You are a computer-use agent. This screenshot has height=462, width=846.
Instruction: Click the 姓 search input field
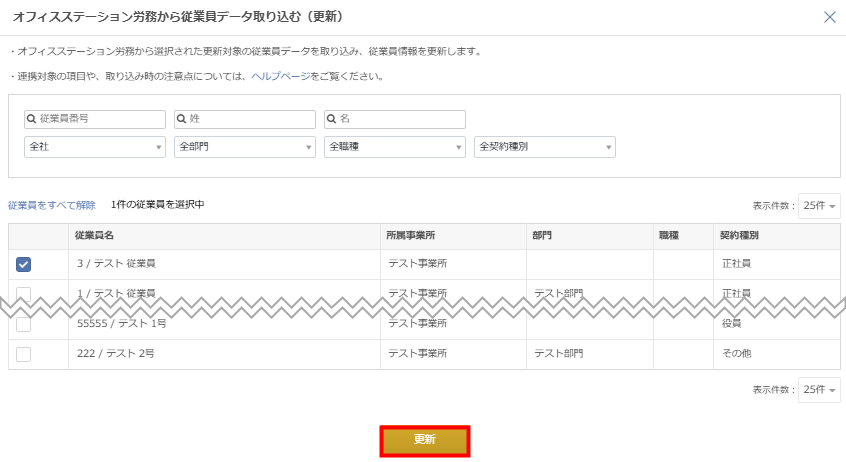click(245, 119)
